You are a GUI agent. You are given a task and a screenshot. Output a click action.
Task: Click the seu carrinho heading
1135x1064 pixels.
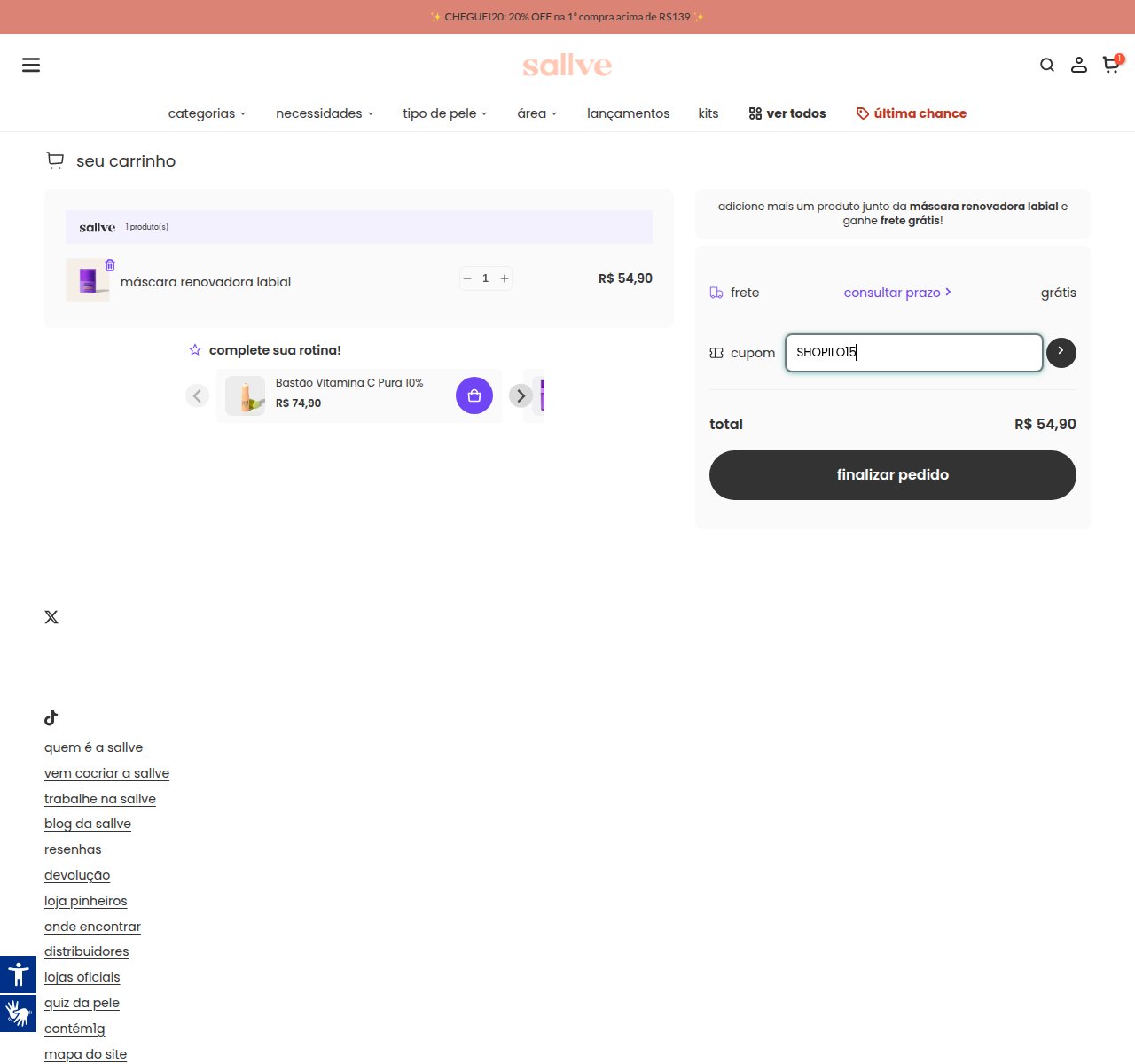point(126,161)
